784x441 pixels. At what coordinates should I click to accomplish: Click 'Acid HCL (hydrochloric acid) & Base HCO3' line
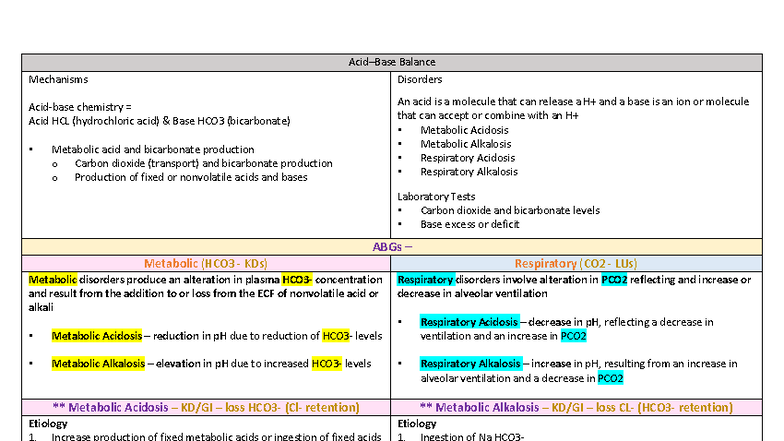coord(159,121)
